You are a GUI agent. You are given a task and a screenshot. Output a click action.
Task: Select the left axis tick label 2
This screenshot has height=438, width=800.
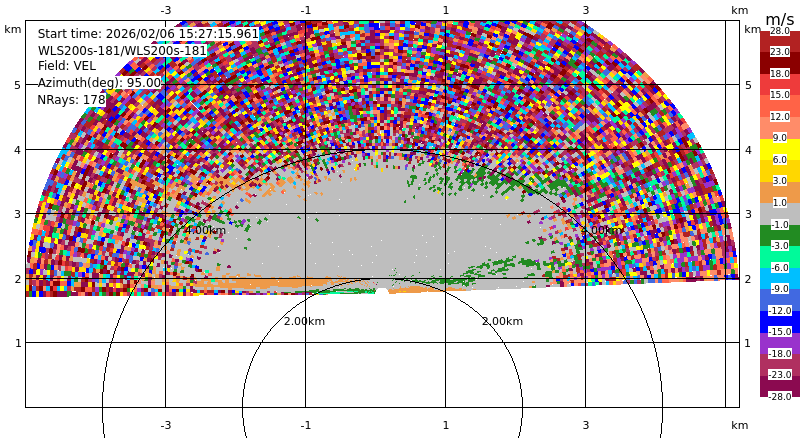(18, 279)
